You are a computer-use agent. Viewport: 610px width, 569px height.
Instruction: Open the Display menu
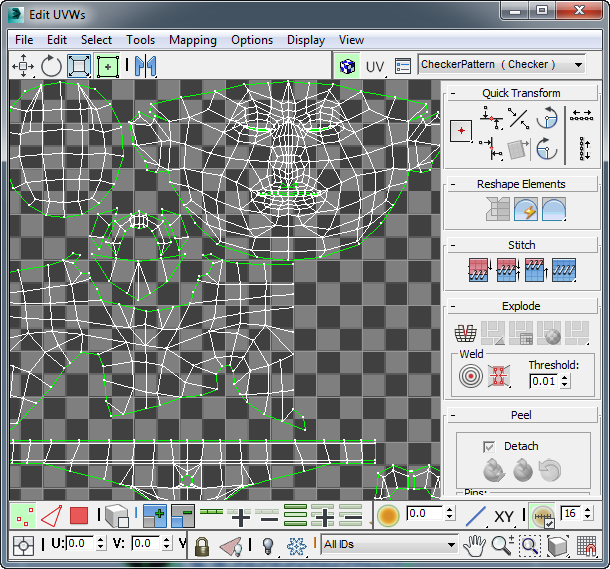[306, 40]
